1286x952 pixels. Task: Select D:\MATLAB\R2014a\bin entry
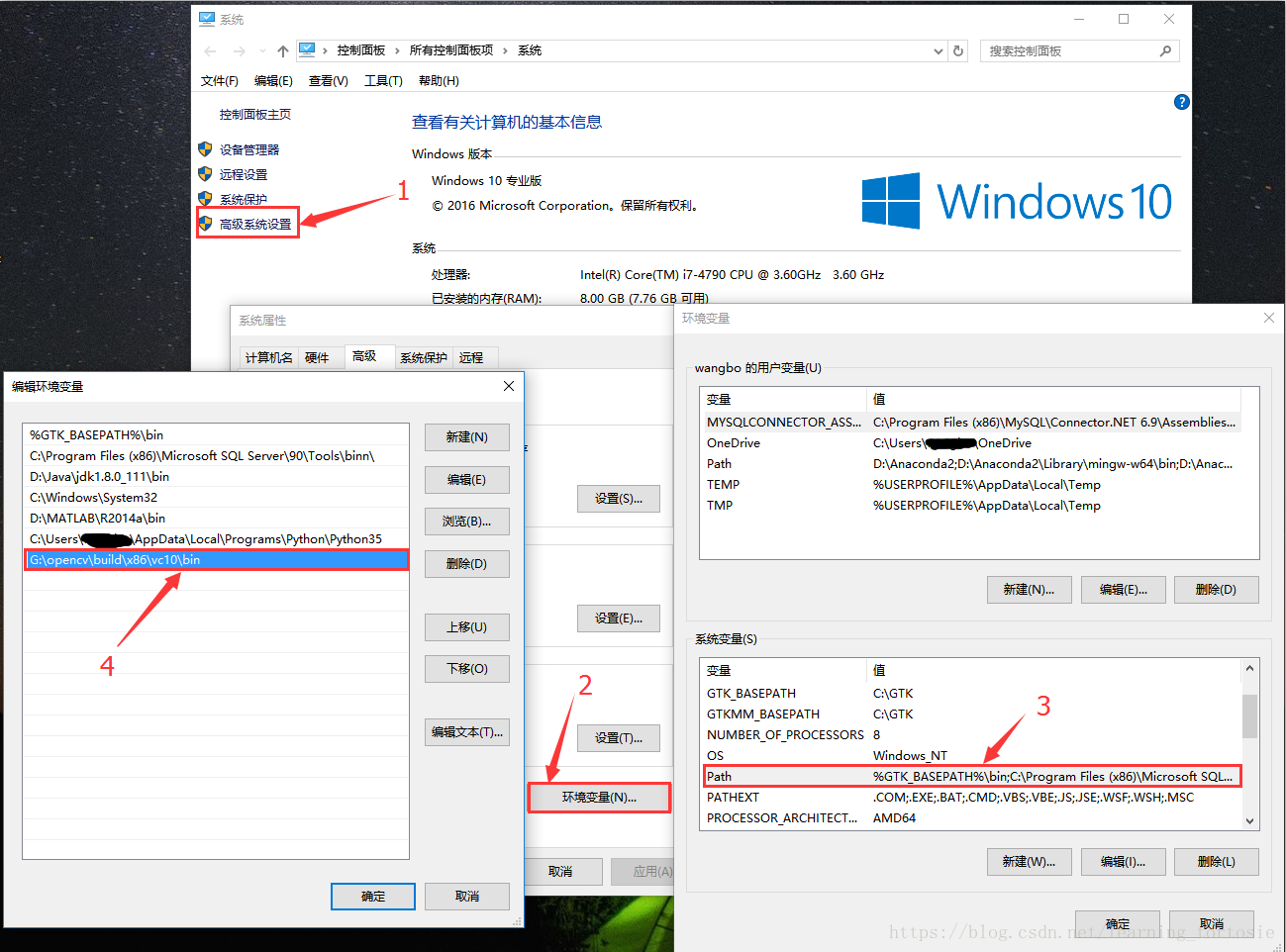(x=216, y=519)
